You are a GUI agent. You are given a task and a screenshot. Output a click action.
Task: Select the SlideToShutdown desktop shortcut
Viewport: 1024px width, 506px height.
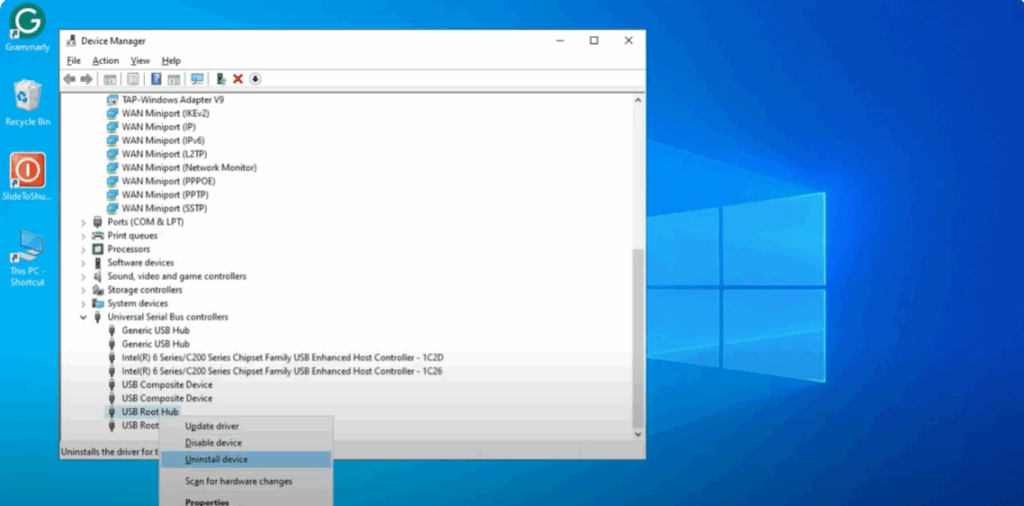pyautogui.click(x=27, y=178)
